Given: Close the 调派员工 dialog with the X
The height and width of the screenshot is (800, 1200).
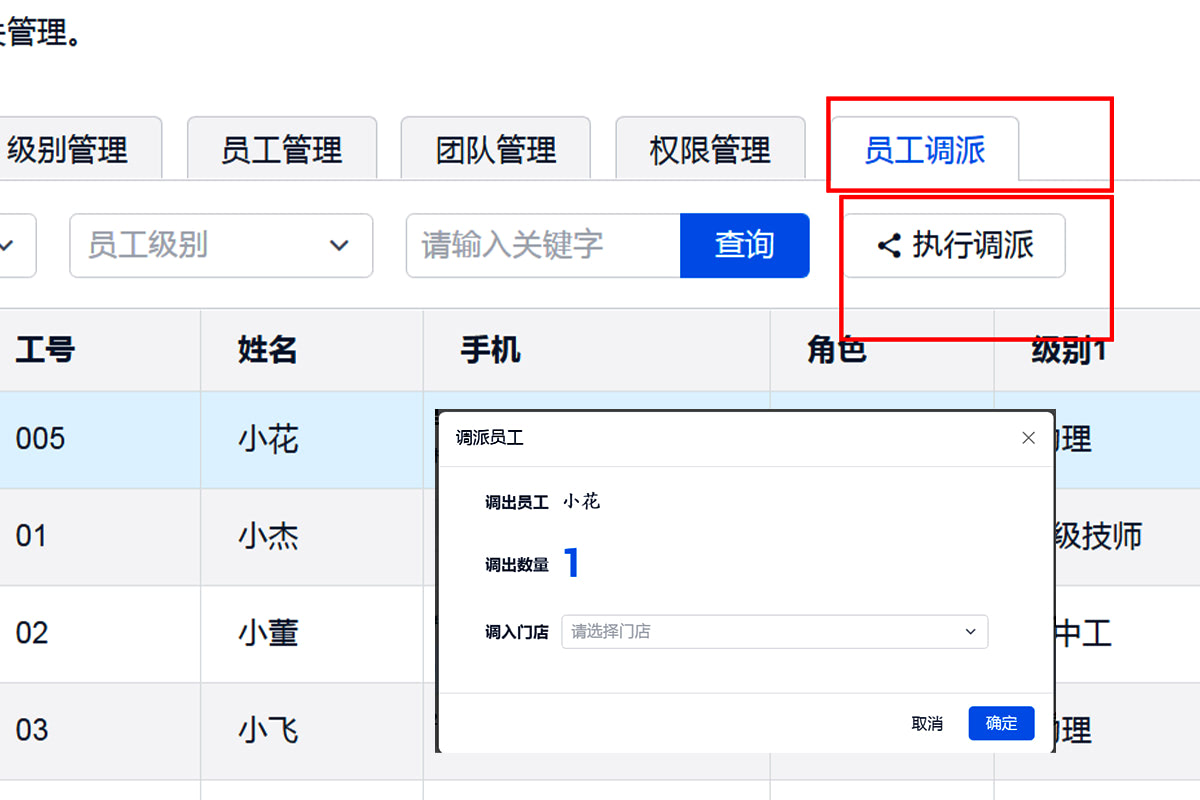Looking at the screenshot, I should point(1028,437).
